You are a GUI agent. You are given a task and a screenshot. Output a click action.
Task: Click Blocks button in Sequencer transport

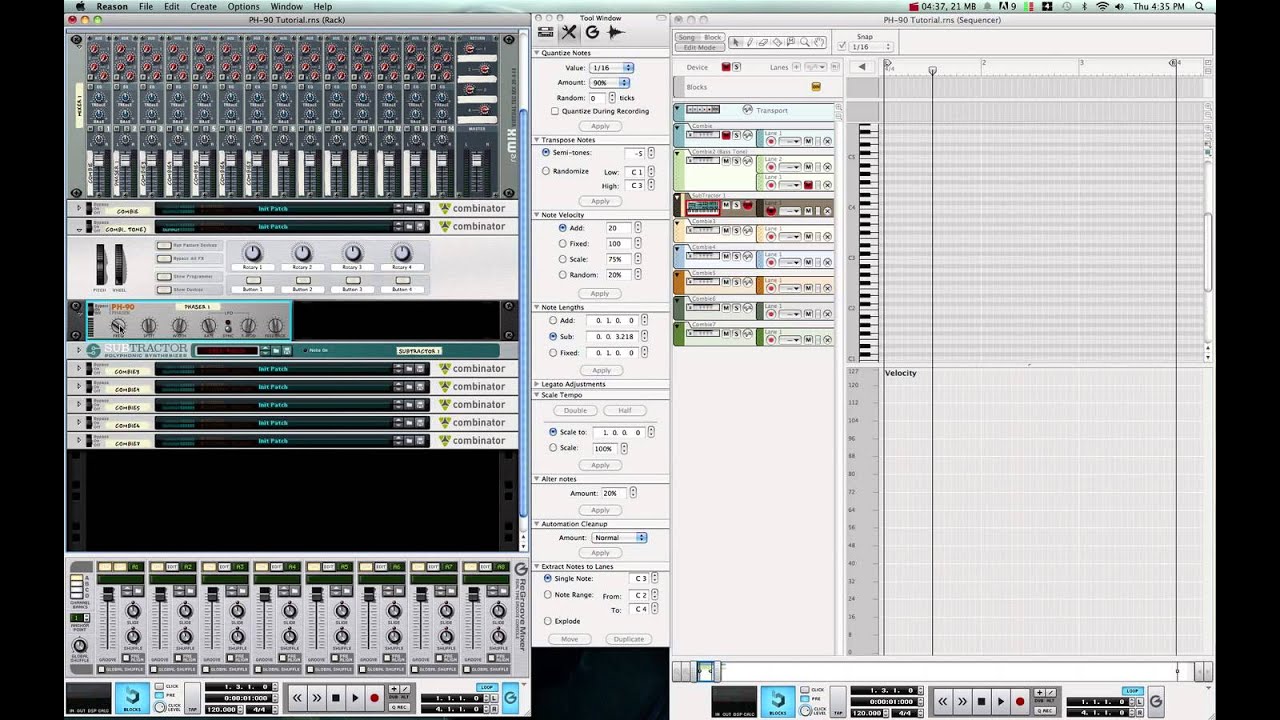pos(777,702)
